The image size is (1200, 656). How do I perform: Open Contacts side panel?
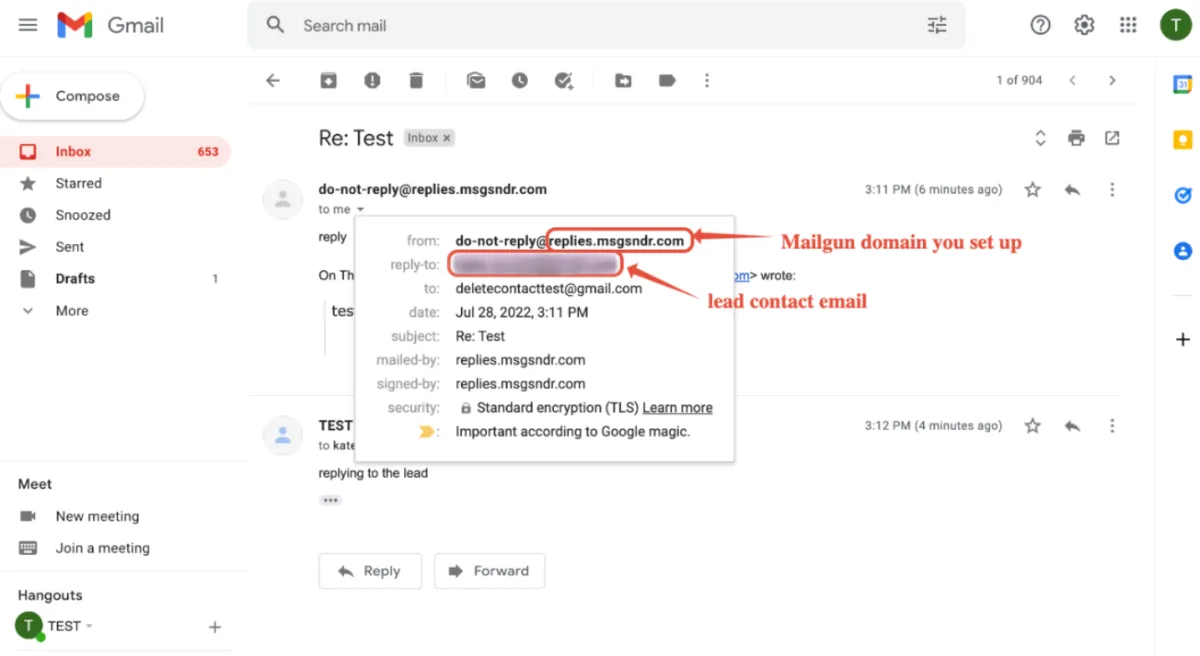(1182, 251)
